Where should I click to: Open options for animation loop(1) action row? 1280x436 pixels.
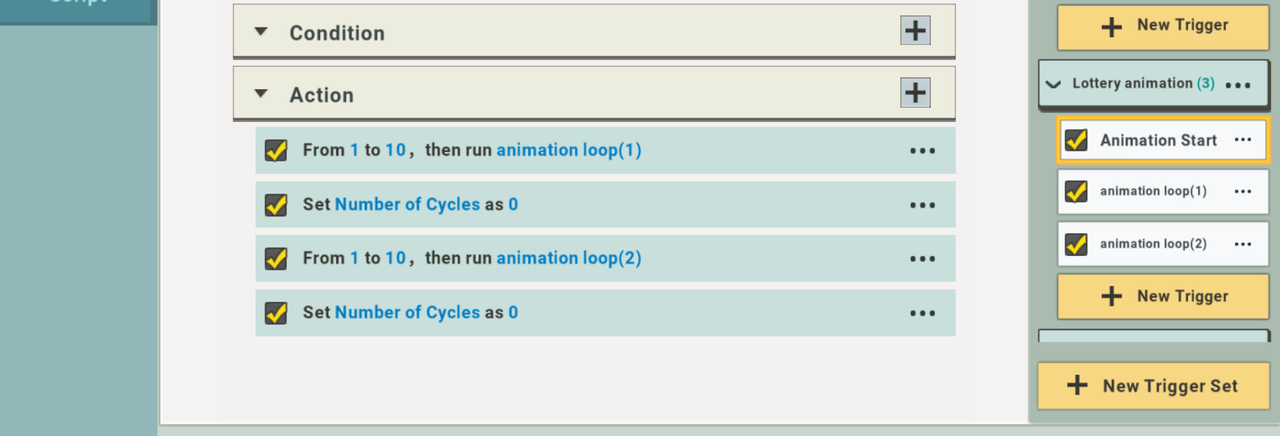[x=922, y=151]
